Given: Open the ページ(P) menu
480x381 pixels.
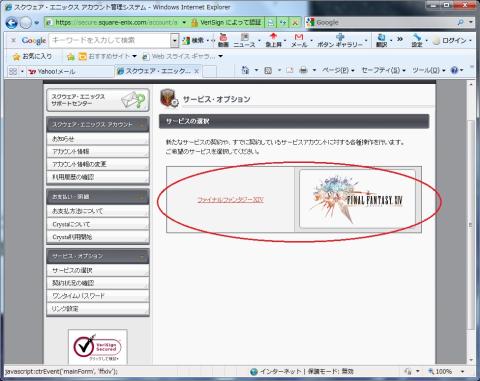Looking at the screenshot, I should pos(338,70).
